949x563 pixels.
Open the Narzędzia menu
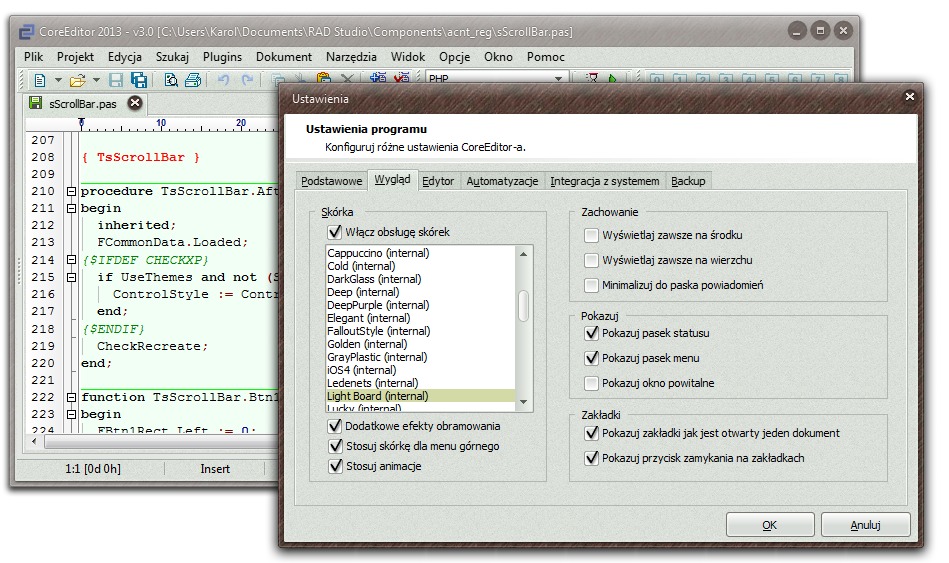351,57
